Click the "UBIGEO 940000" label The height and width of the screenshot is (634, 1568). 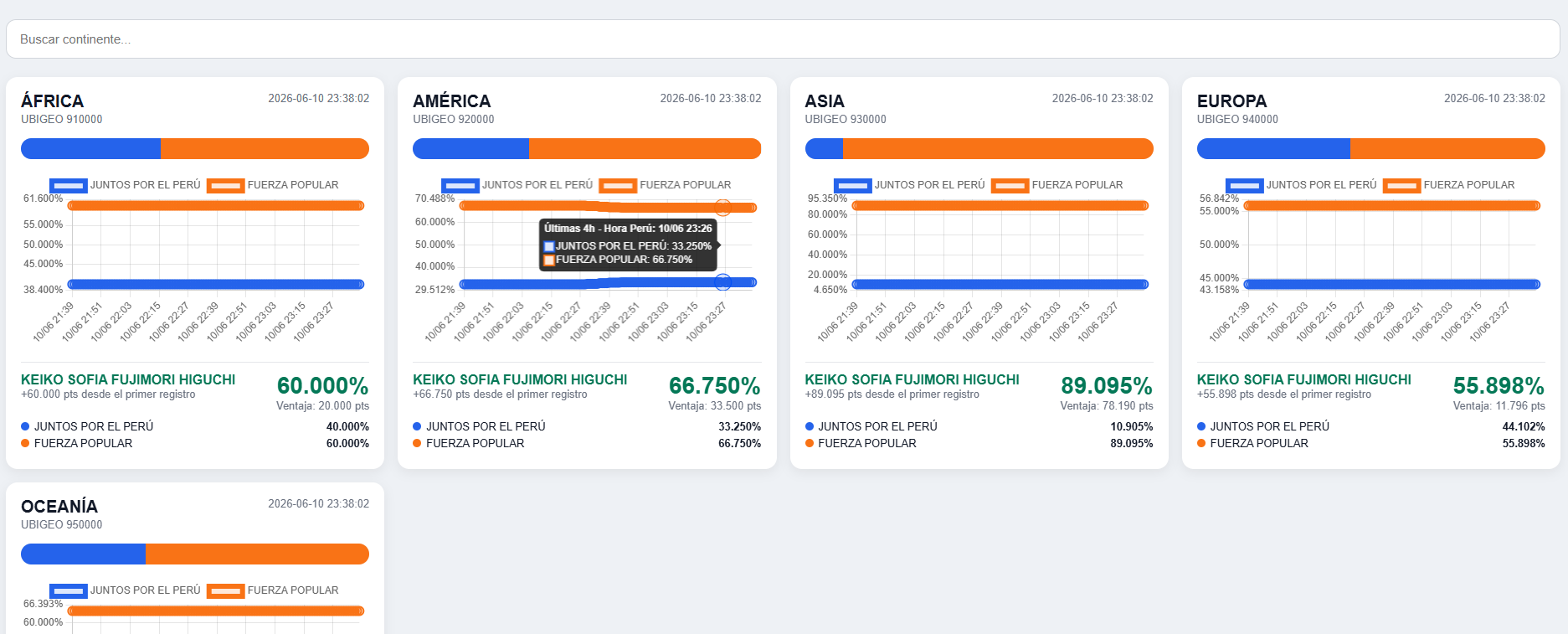coord(1237,120)
